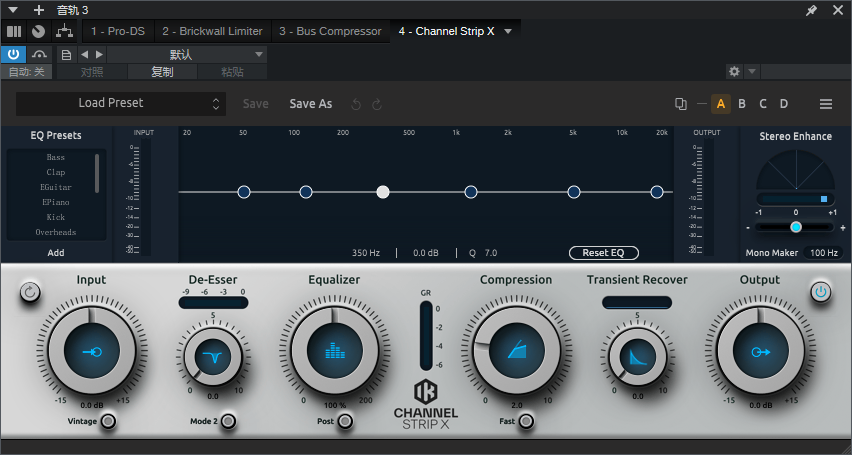Screen dimensions: 852x455
Task: Click the Equalizer knob bars icon
Action: point(335,351)
